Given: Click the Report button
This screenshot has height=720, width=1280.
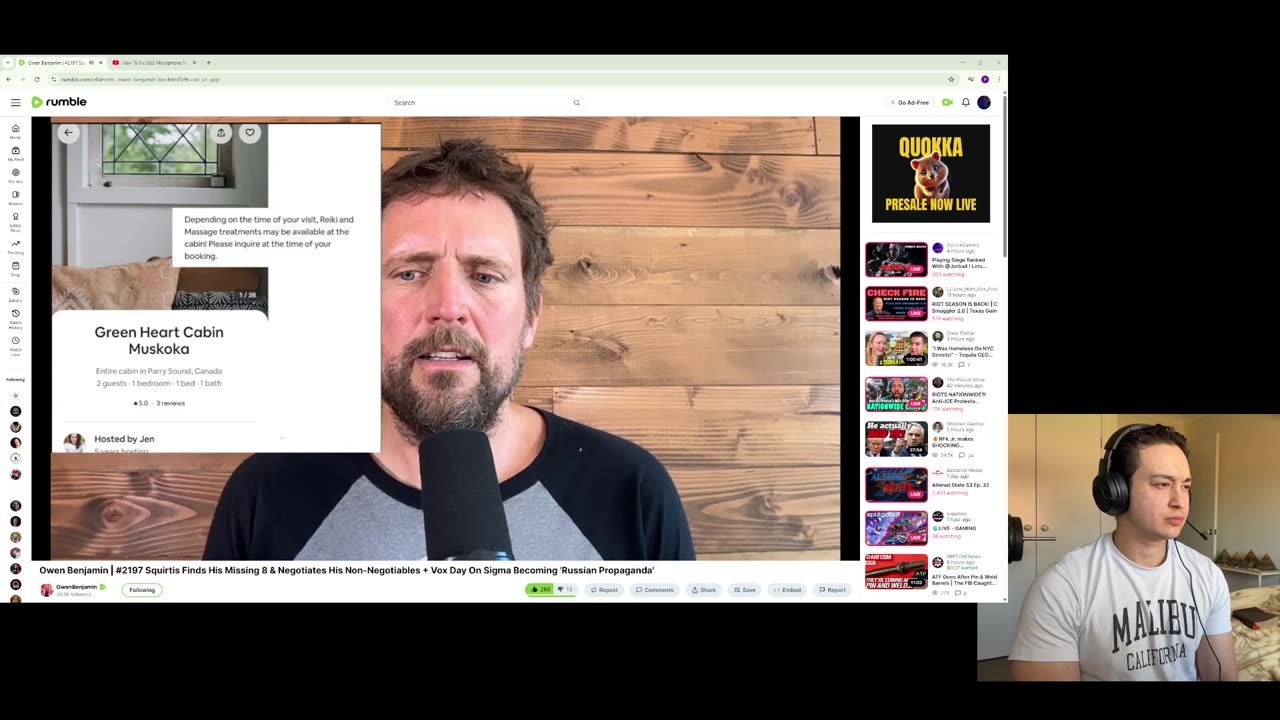Looking at the screenshot, I should tap(833, 590).
